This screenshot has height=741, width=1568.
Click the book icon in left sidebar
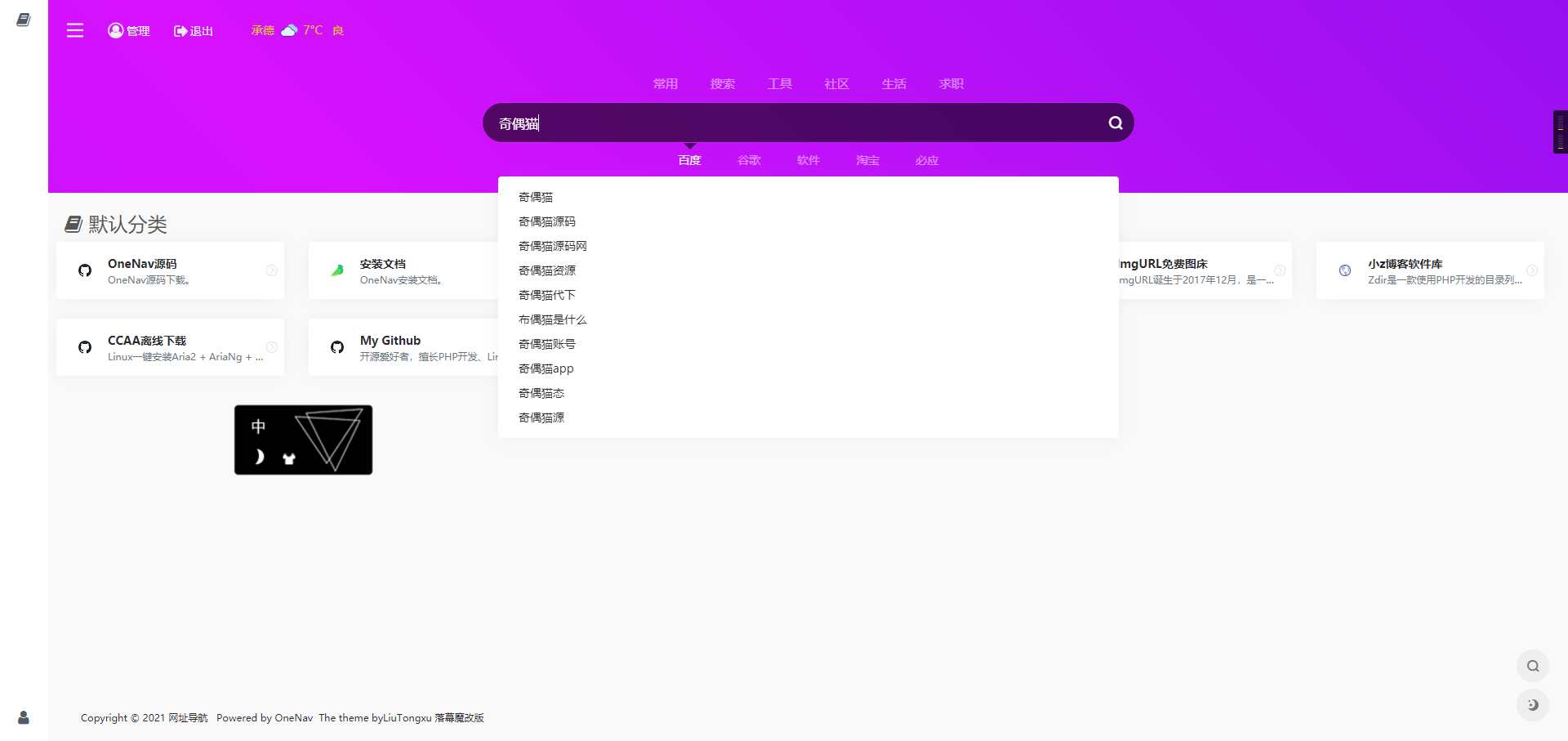24,20
